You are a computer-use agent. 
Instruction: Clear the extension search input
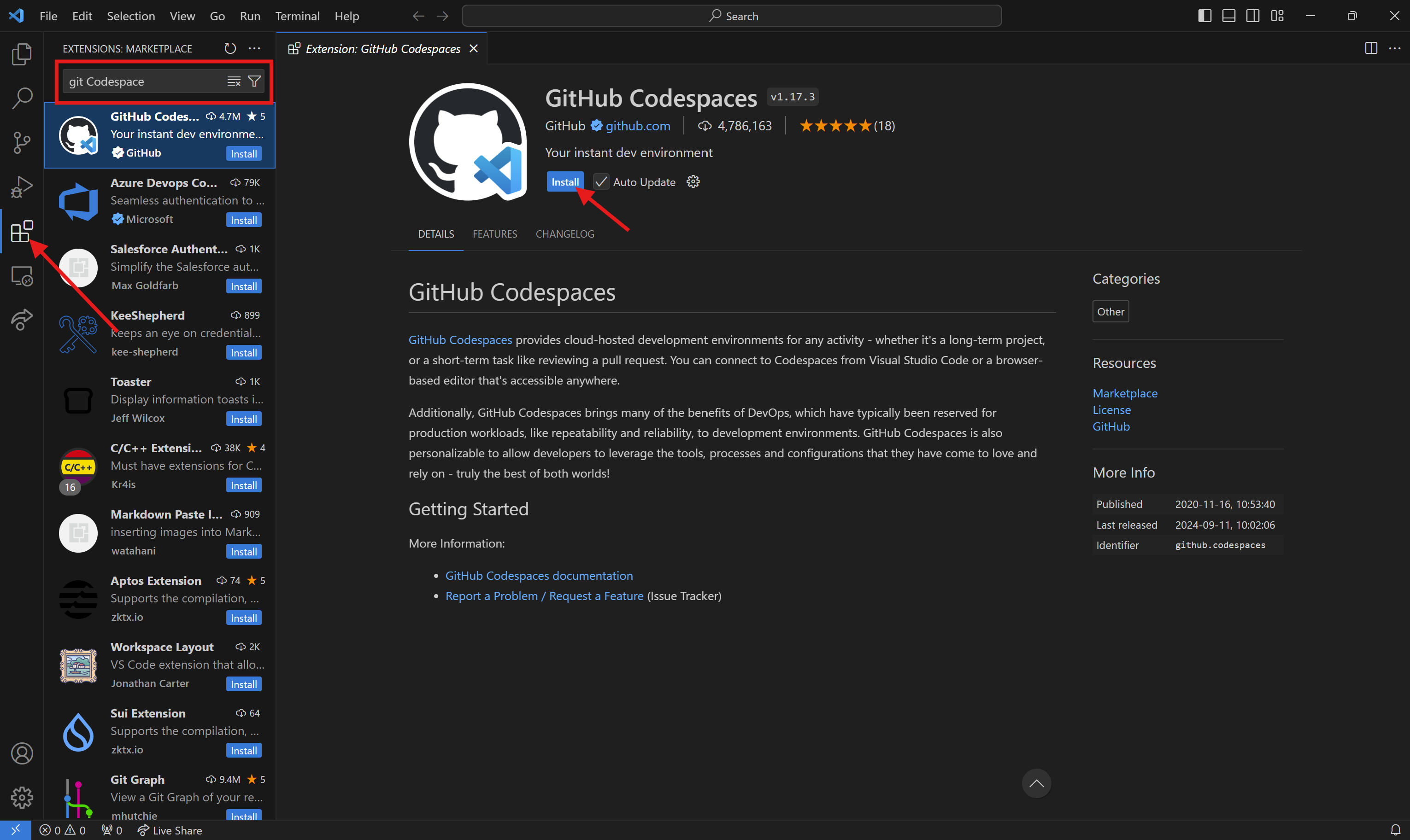(233, 81)
